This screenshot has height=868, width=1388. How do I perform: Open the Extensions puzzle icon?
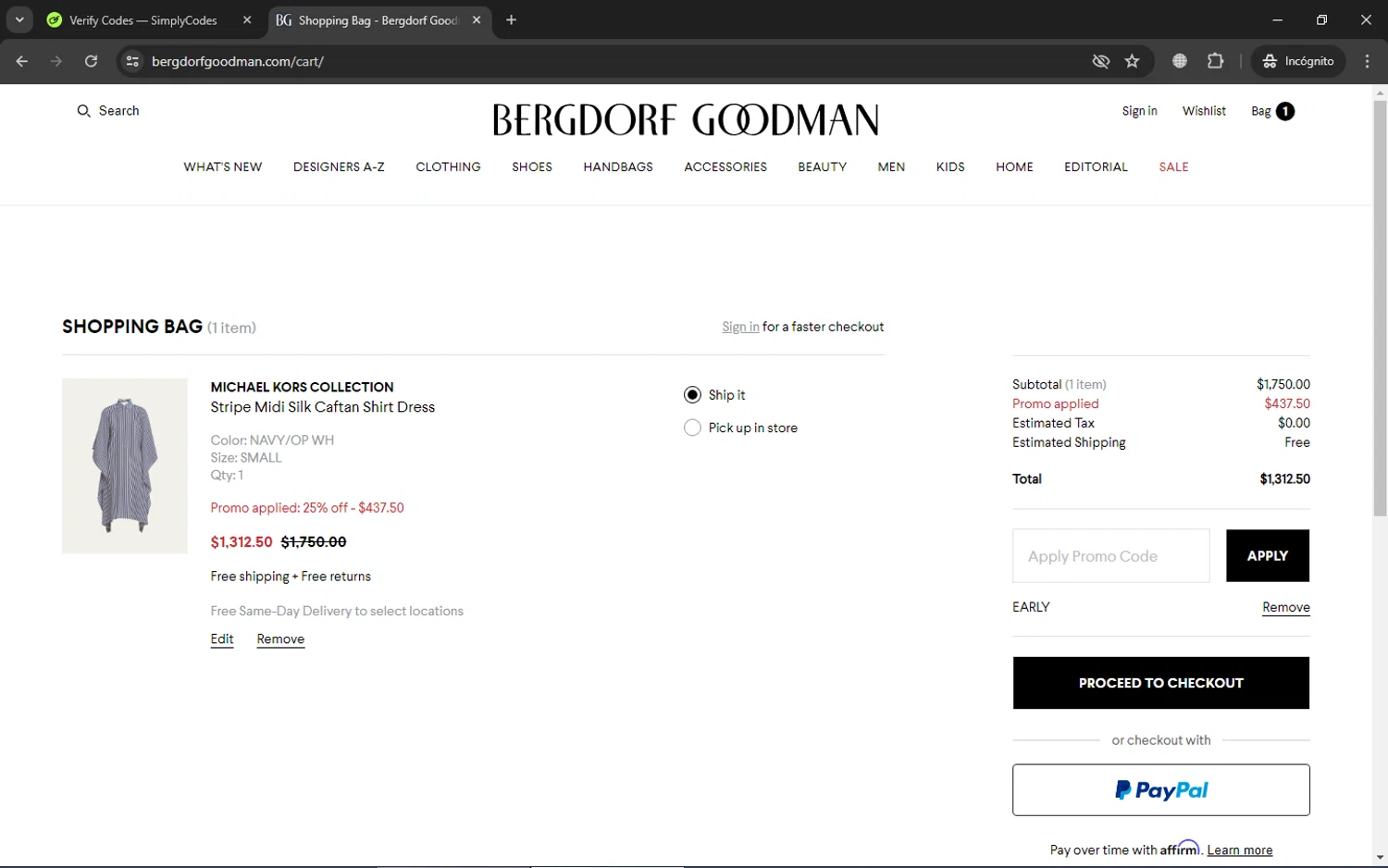[1215, 61]
